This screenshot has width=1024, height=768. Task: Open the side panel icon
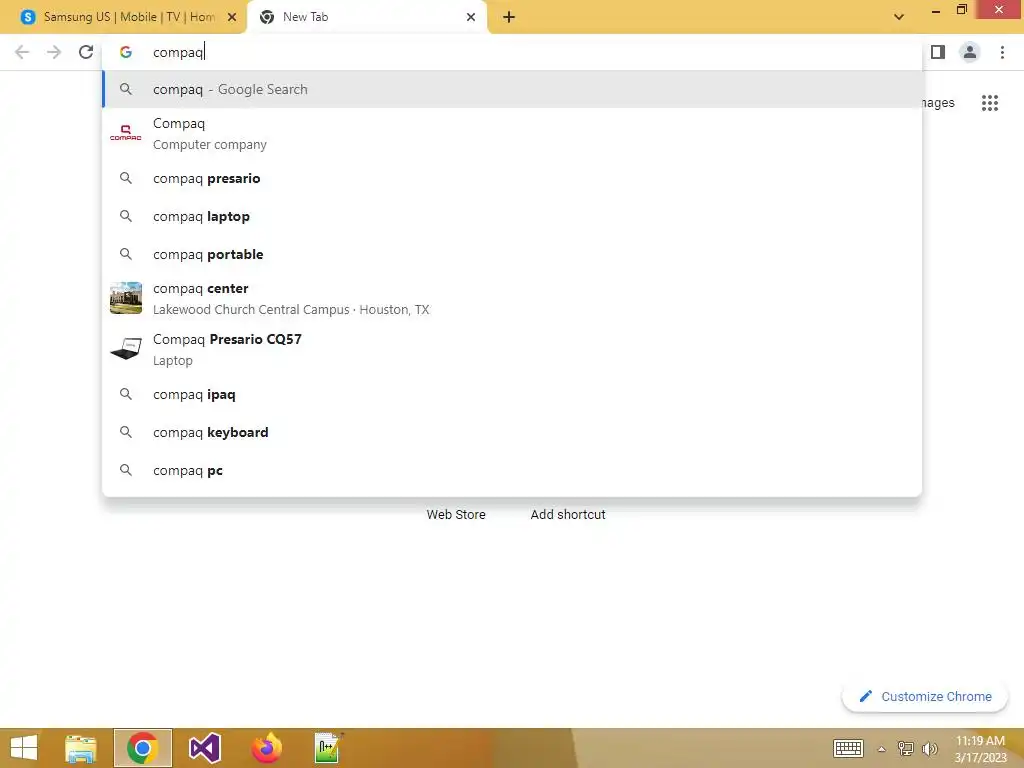click(x=938, y=52)
